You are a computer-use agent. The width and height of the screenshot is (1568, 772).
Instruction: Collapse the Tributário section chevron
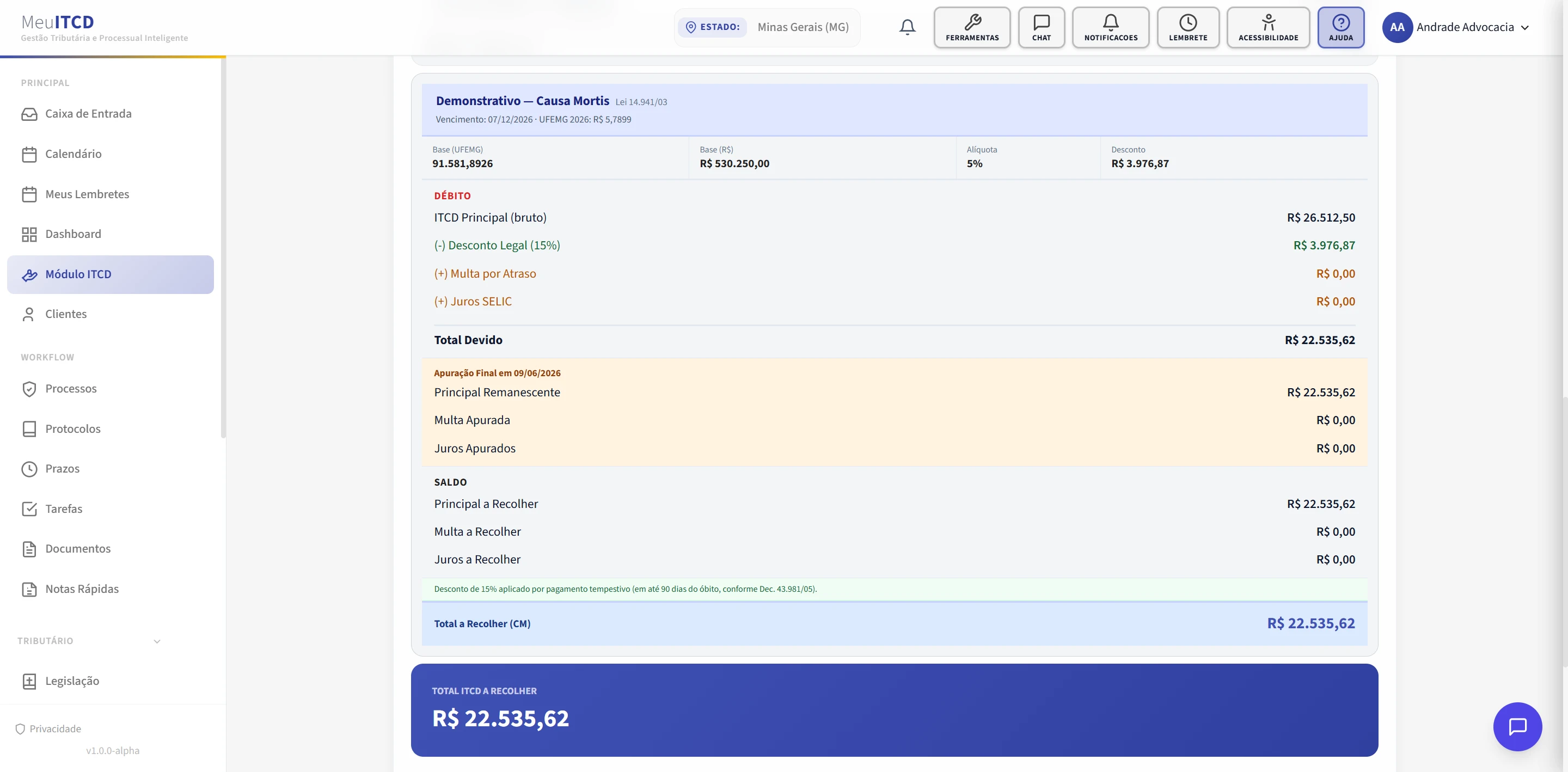[x=157, y=642]
